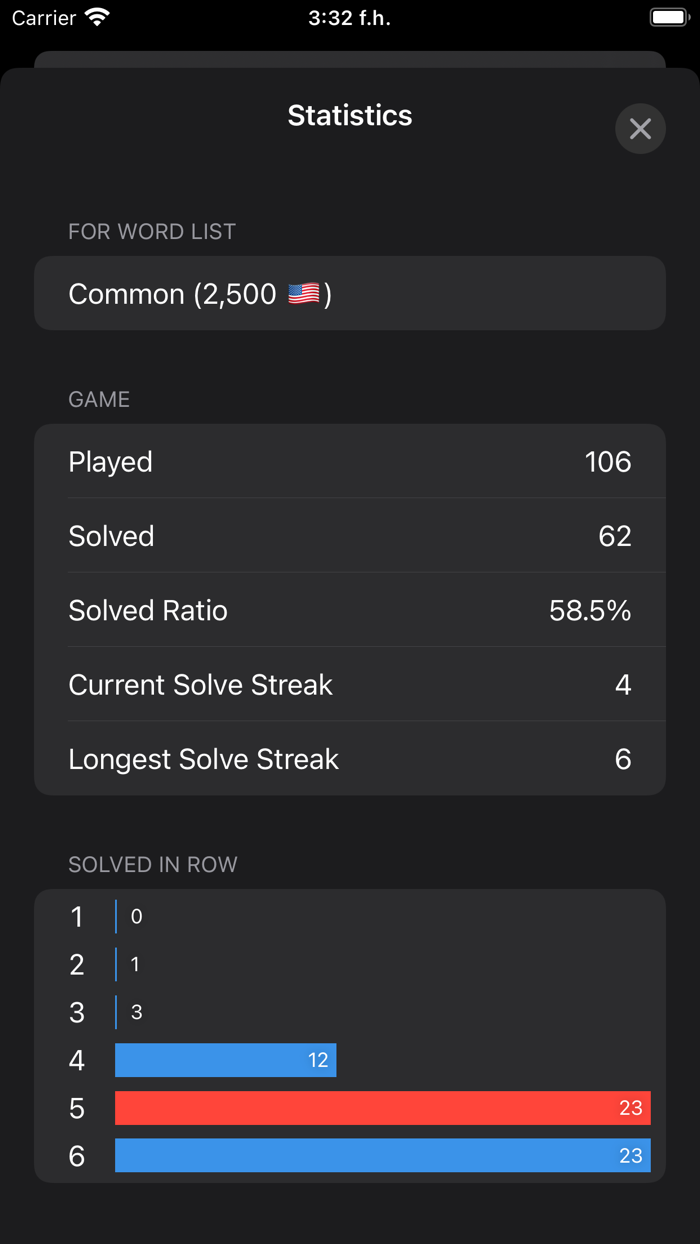The height and width of the screenshot is (1244, 700).
Task: Open the Common word list selector
Action: click(x=349, y=294)
